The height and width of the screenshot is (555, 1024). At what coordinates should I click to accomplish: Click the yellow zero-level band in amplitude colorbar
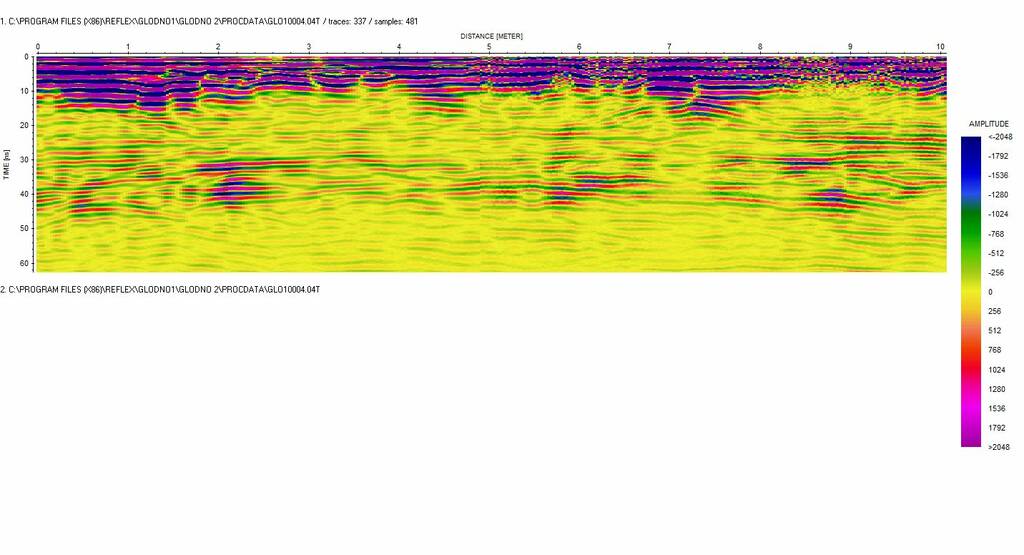970,292
